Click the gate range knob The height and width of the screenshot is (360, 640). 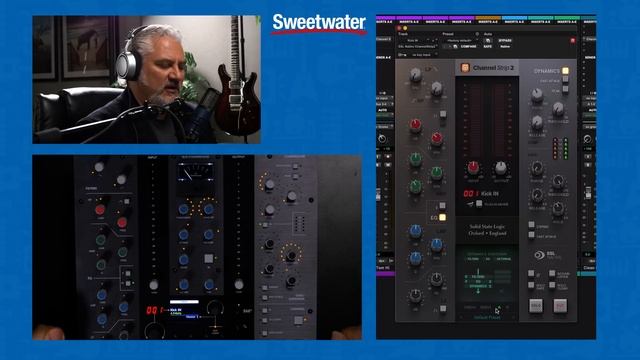[x=537, y=167]
